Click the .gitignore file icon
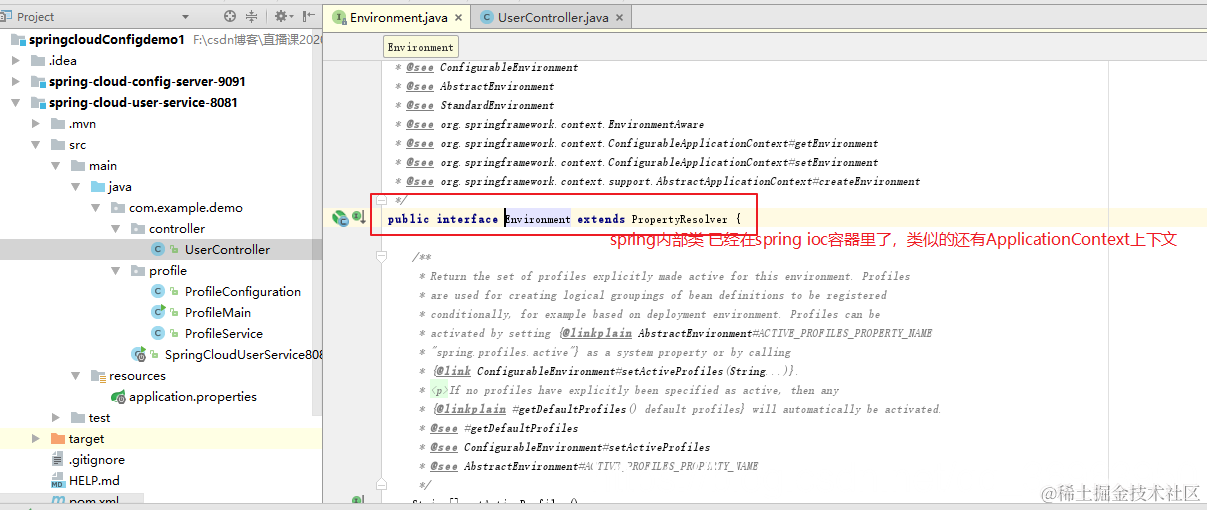This screenshot has height=510, width=1207. (x=58, y=459)
